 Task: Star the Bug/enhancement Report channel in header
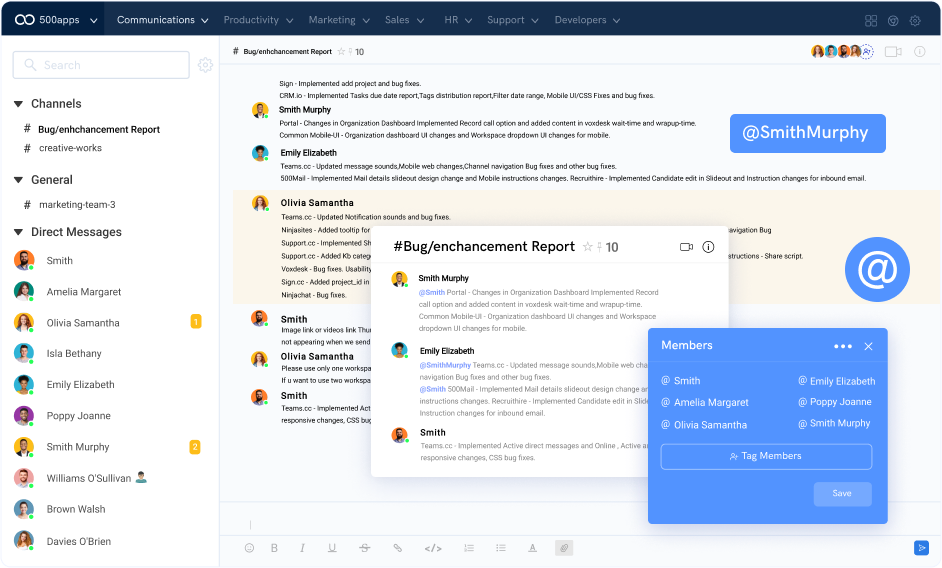coord(342,52)
